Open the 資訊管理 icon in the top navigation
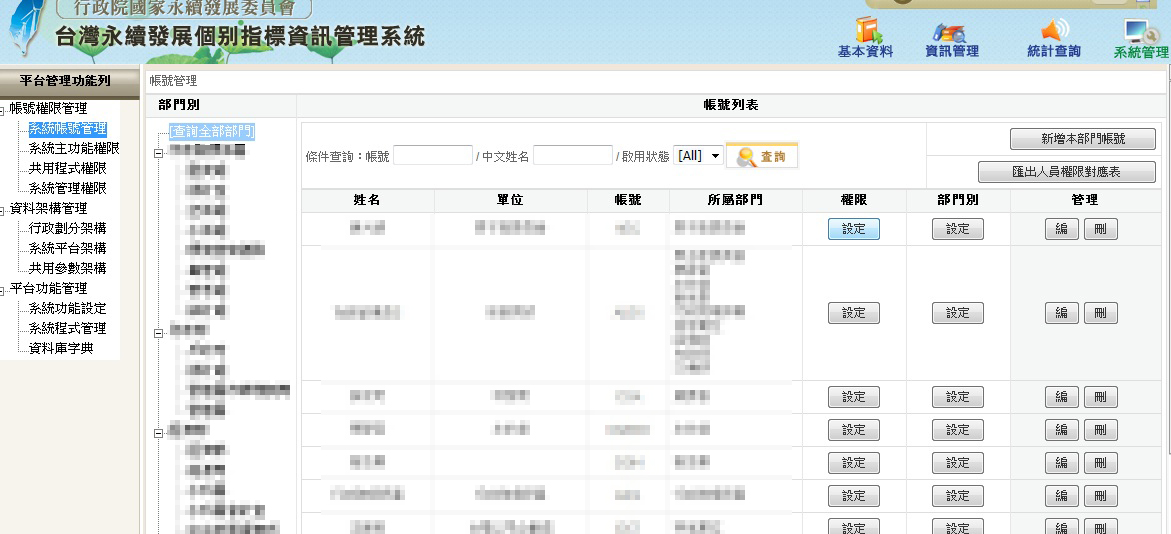 tap(951, 37)
